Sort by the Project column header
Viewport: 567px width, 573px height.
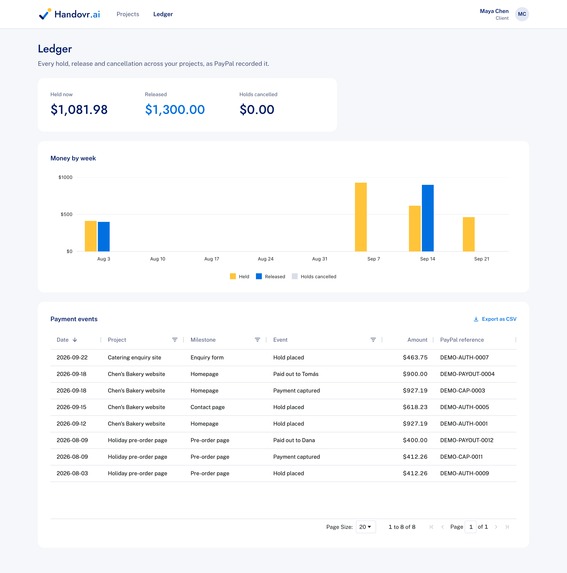[x=117, y=340]
